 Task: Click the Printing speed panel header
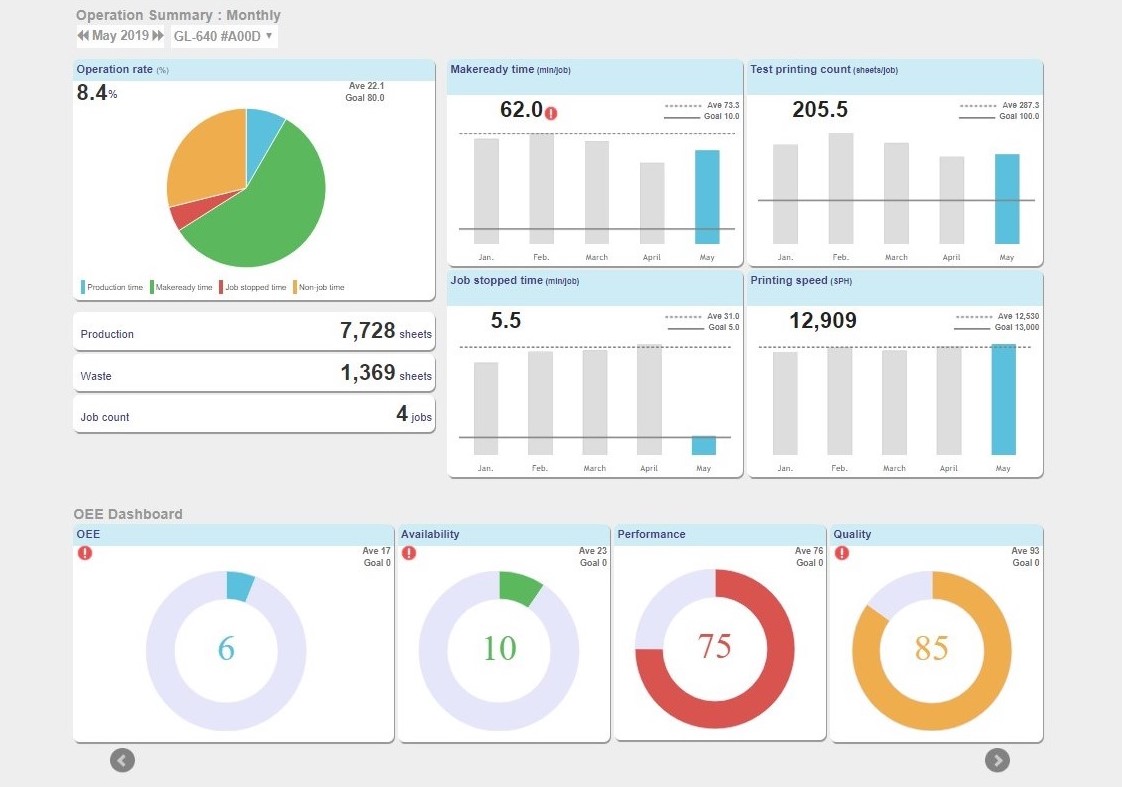pyautogui.click(x=895, y=288)
